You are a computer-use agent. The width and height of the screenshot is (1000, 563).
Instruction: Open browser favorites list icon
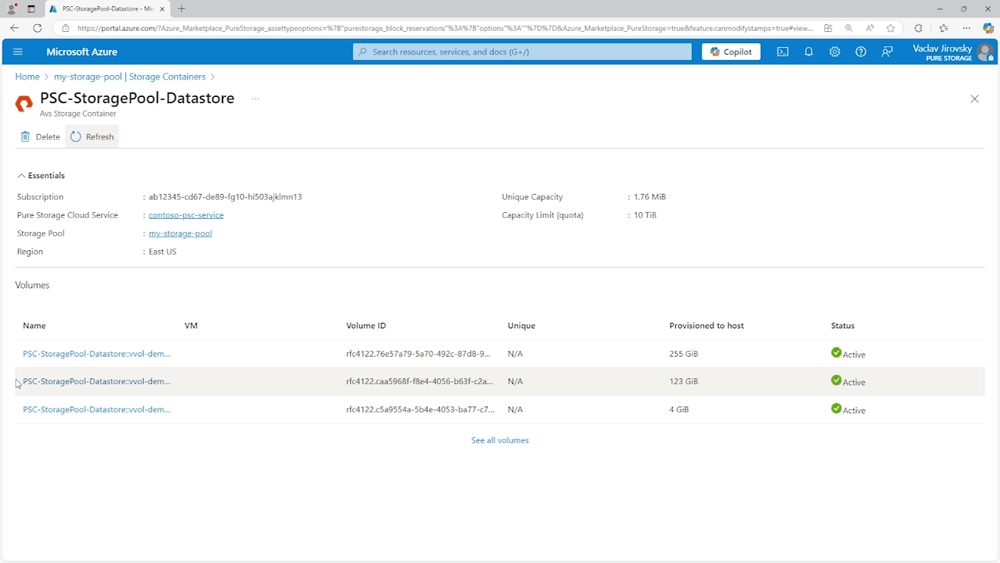[943, 28]
